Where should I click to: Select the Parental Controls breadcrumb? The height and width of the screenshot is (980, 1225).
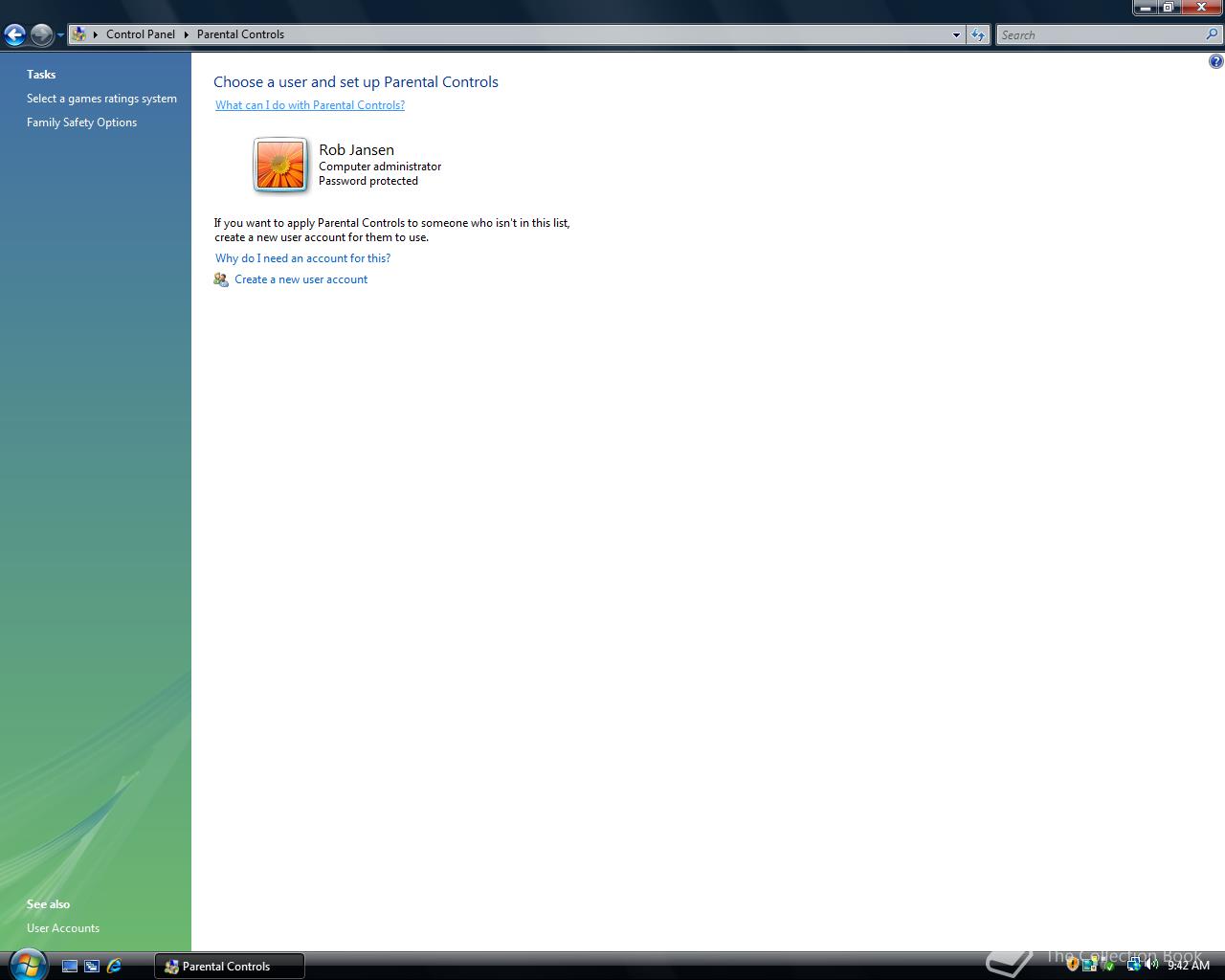coord(240,34)
